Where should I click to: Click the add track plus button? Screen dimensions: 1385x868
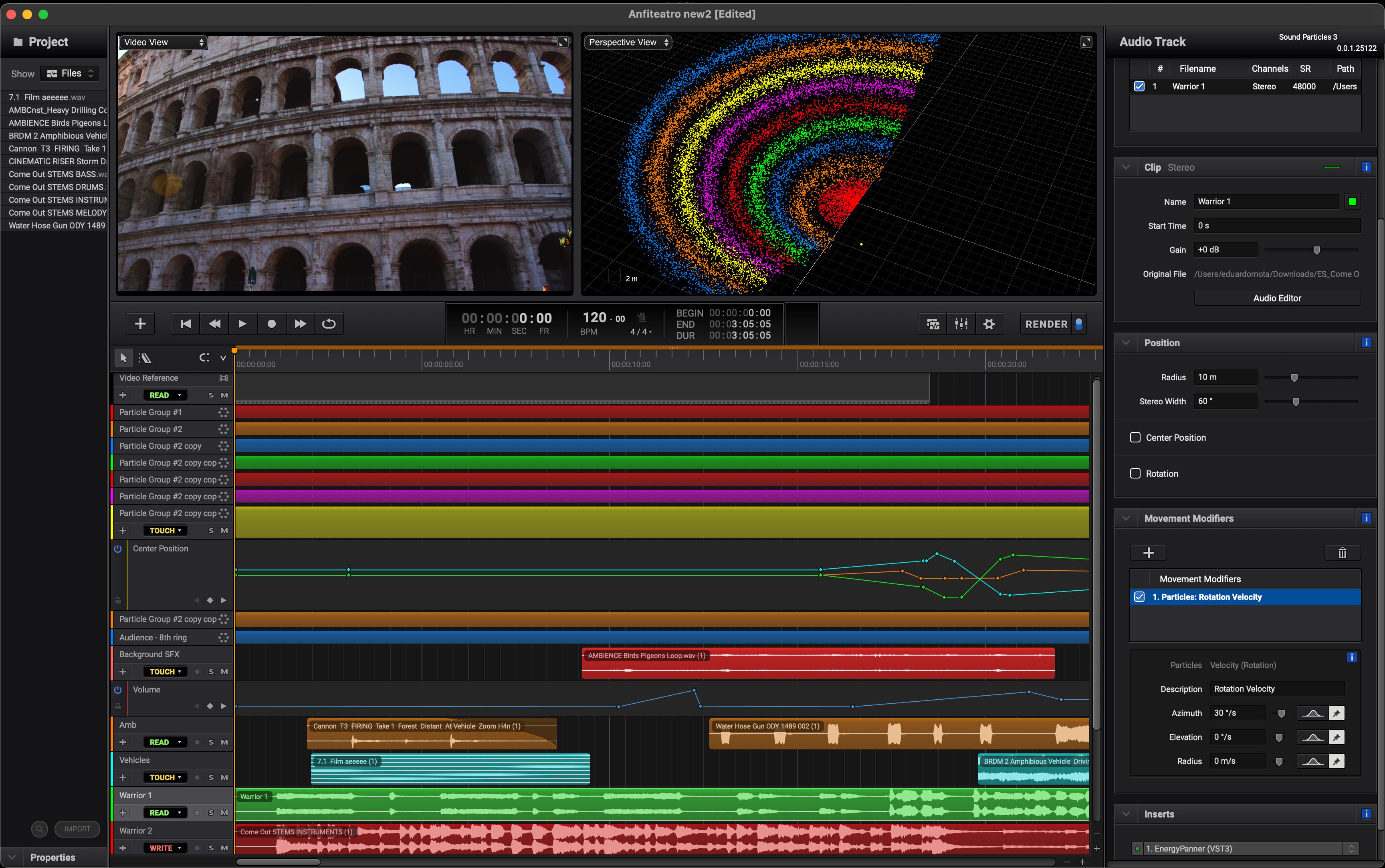(140, 324)
